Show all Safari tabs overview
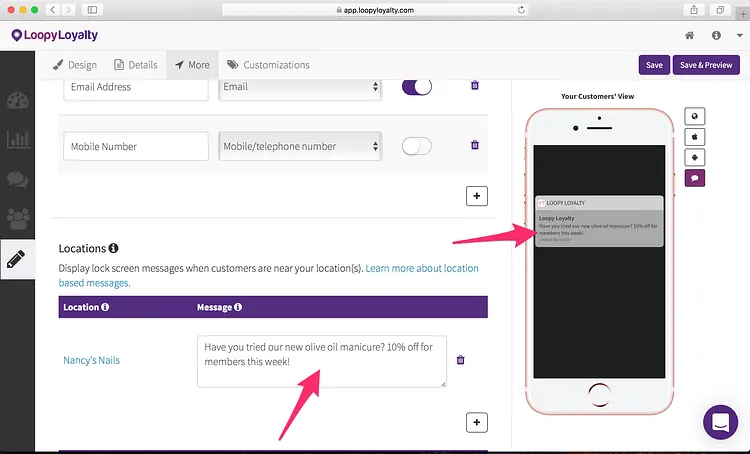Viewport: 750px width, 454px height. (x=720, y=10)
